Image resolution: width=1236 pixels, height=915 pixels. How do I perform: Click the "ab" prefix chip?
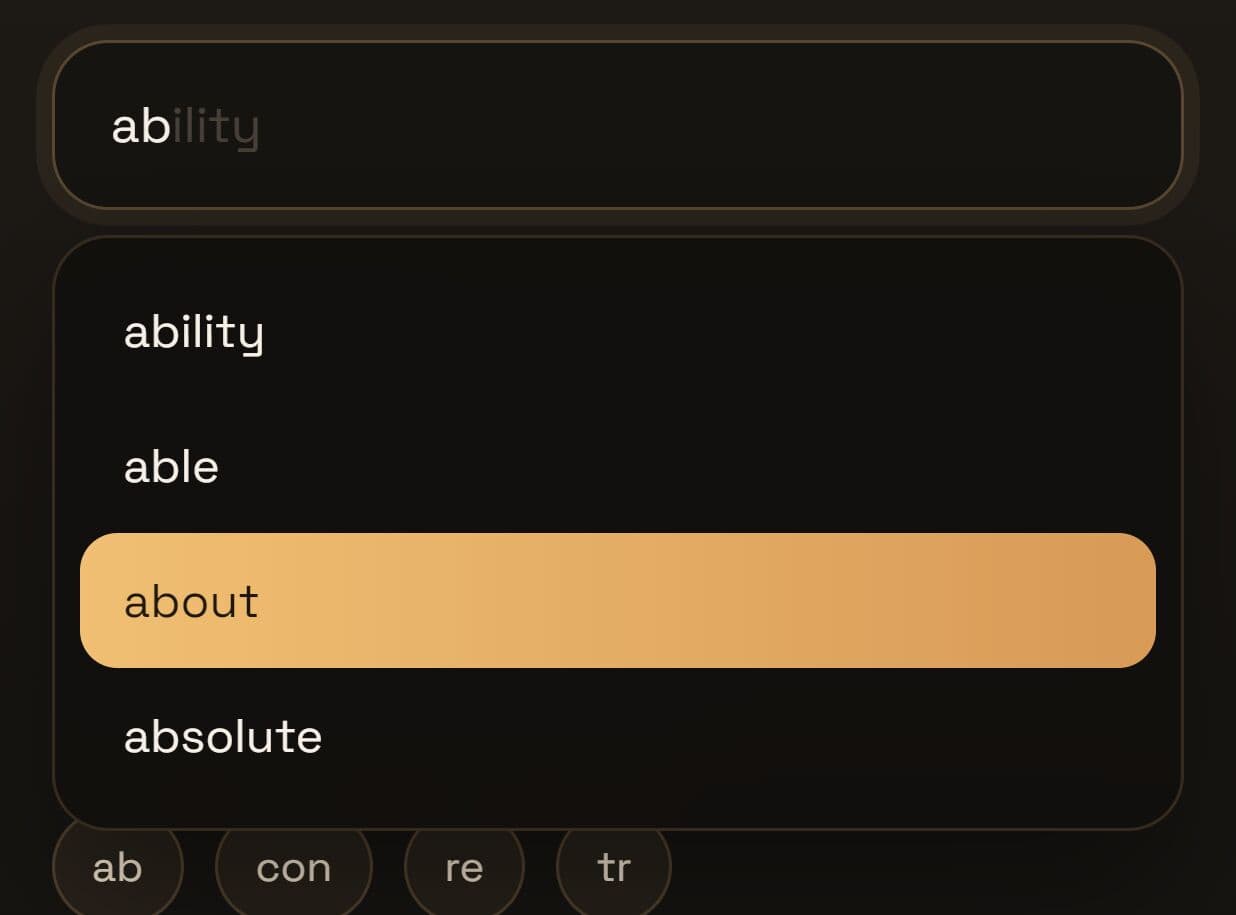tap(118, 866)
